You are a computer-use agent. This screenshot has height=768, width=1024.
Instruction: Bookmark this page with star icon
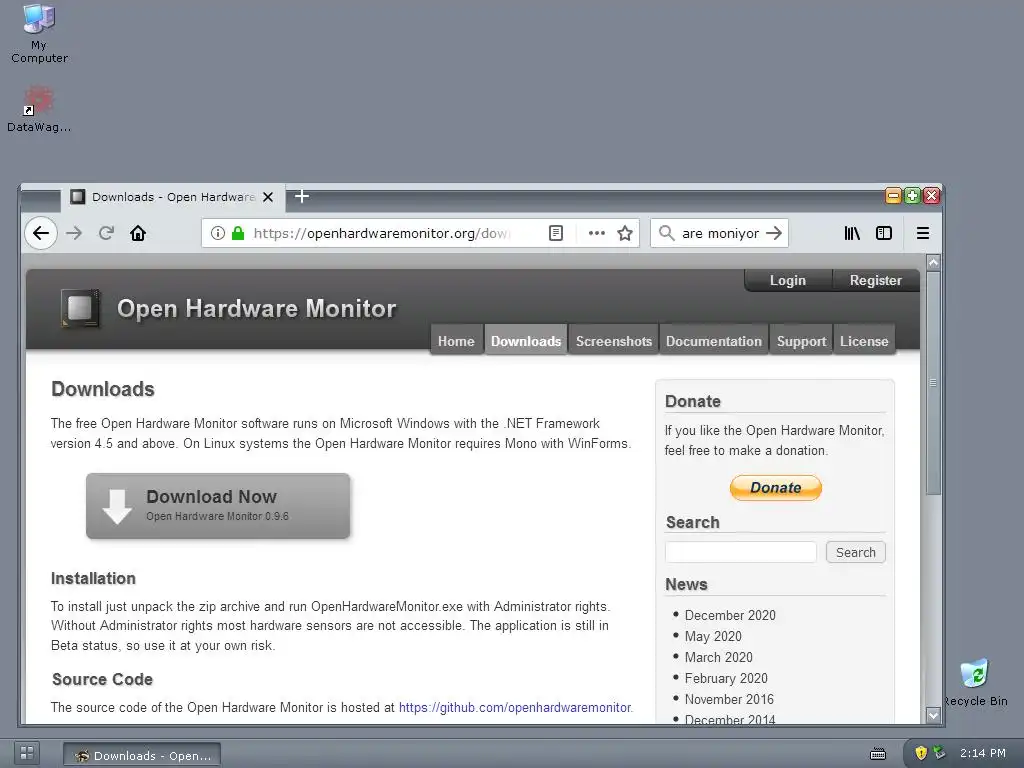click(625, 233)
